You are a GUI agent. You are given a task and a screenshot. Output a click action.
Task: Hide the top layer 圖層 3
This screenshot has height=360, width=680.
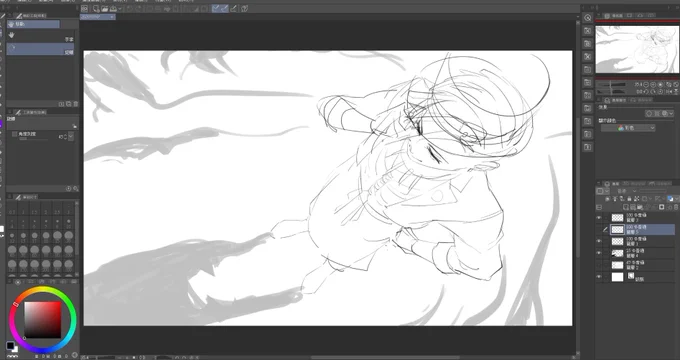click(x=599, y=218)
